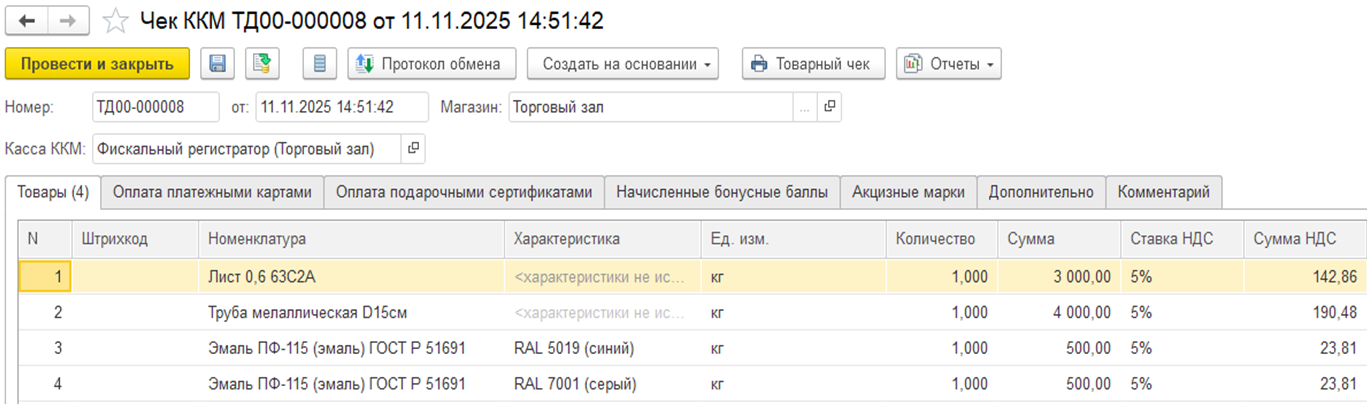Open Касса ККМ field's linked record icon
1367x404 pixels.
[414, 149]
